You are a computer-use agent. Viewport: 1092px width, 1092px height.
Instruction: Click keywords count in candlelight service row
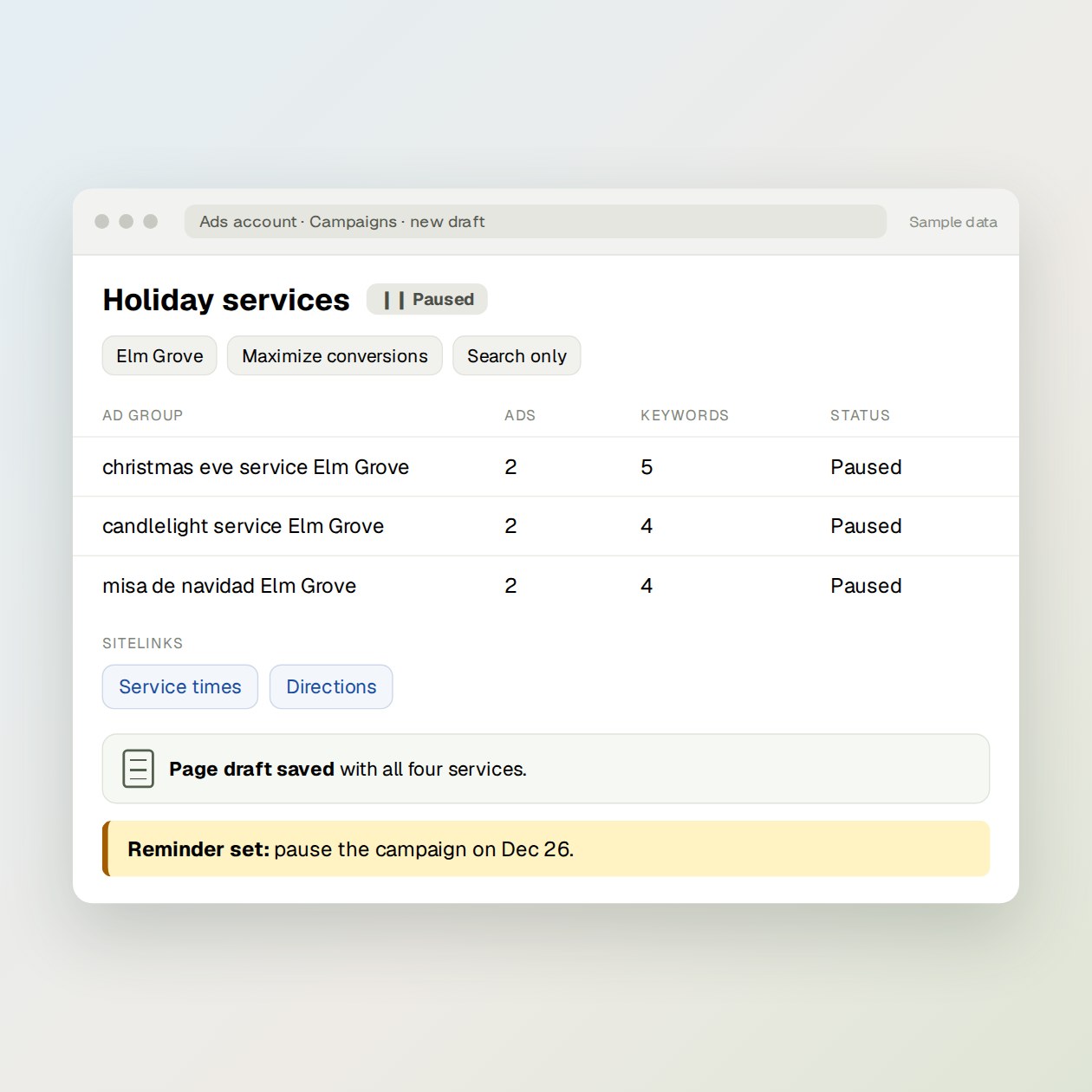coord(647,526)
